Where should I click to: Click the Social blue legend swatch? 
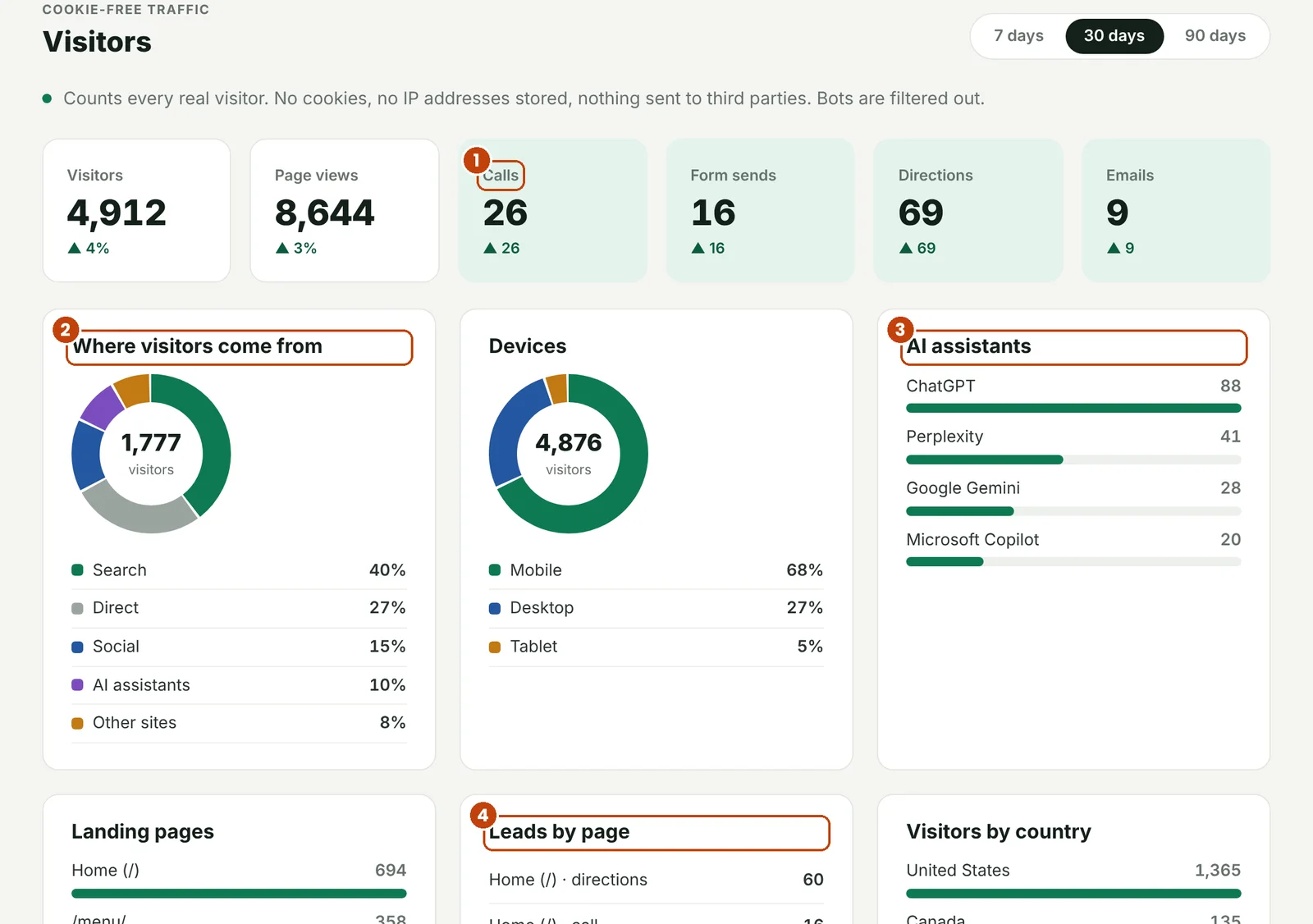pyautogui.click(x=78, y=647)
